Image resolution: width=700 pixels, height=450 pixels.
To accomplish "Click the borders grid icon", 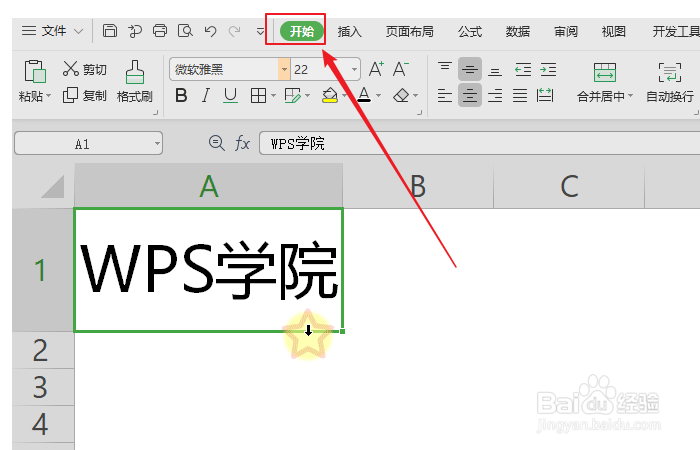I will 258,96.
